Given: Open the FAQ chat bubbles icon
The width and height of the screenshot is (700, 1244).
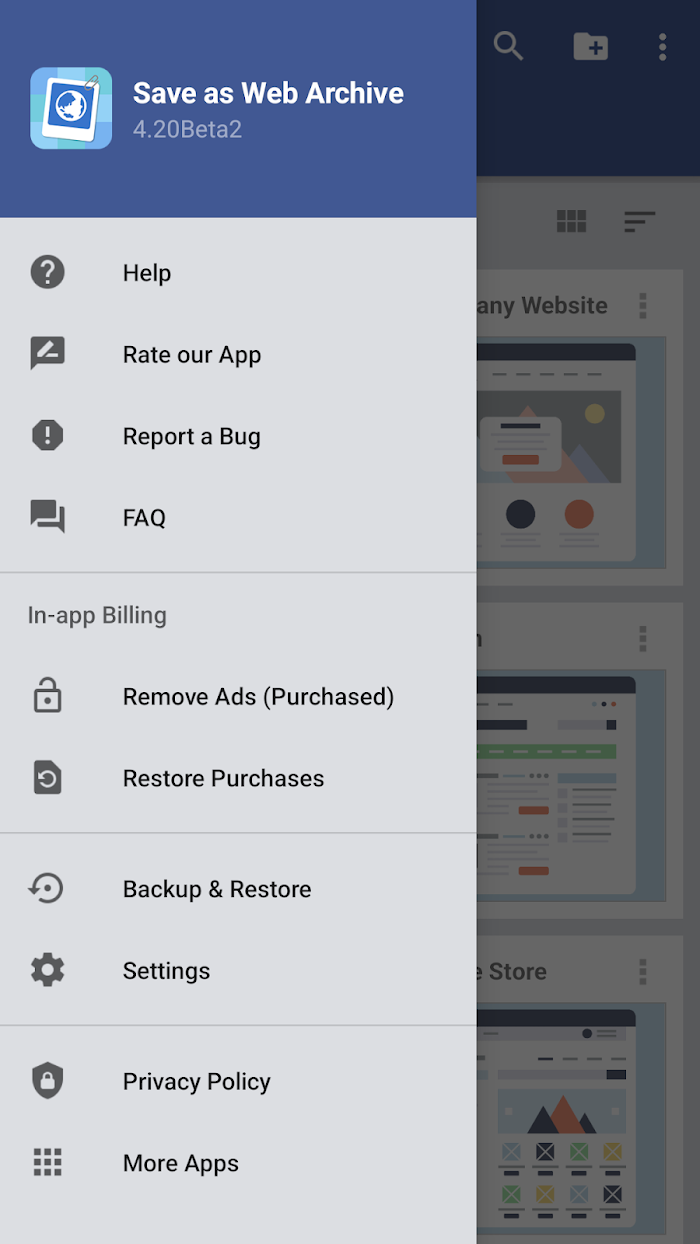Looking at the screenshot, I should point(47,517).
